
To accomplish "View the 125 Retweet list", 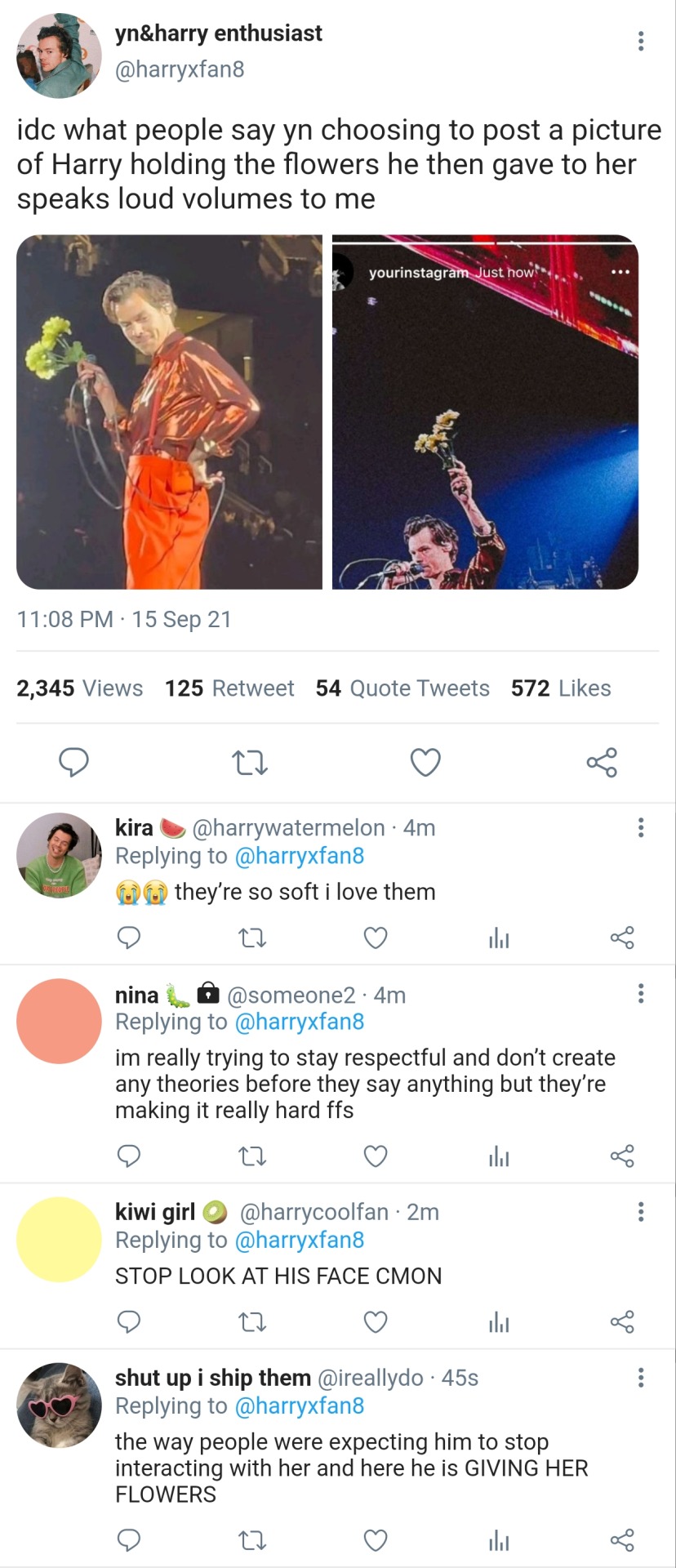I will (229, 688).
